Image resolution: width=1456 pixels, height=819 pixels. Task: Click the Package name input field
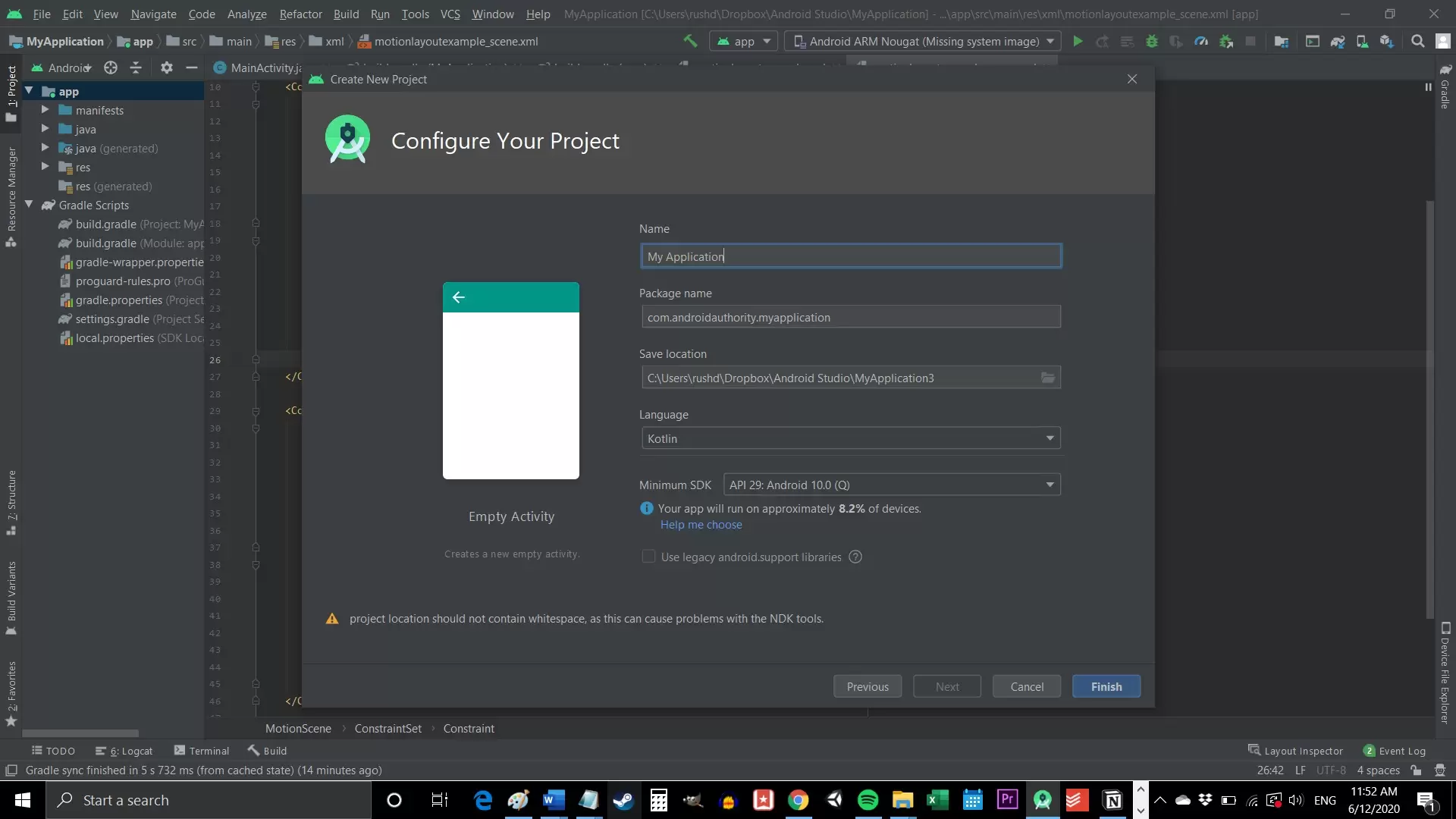[851, 317]
